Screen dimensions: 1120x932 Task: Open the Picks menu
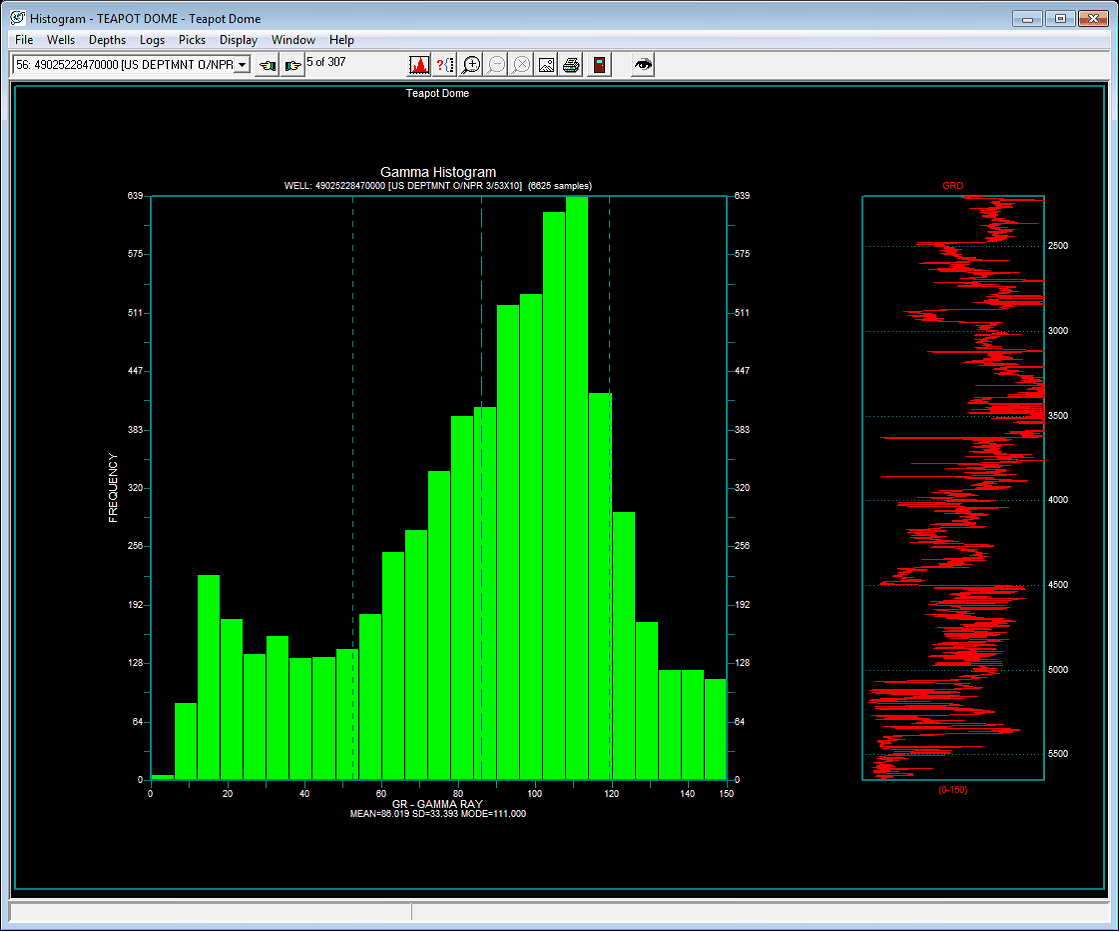coord(192,40)
